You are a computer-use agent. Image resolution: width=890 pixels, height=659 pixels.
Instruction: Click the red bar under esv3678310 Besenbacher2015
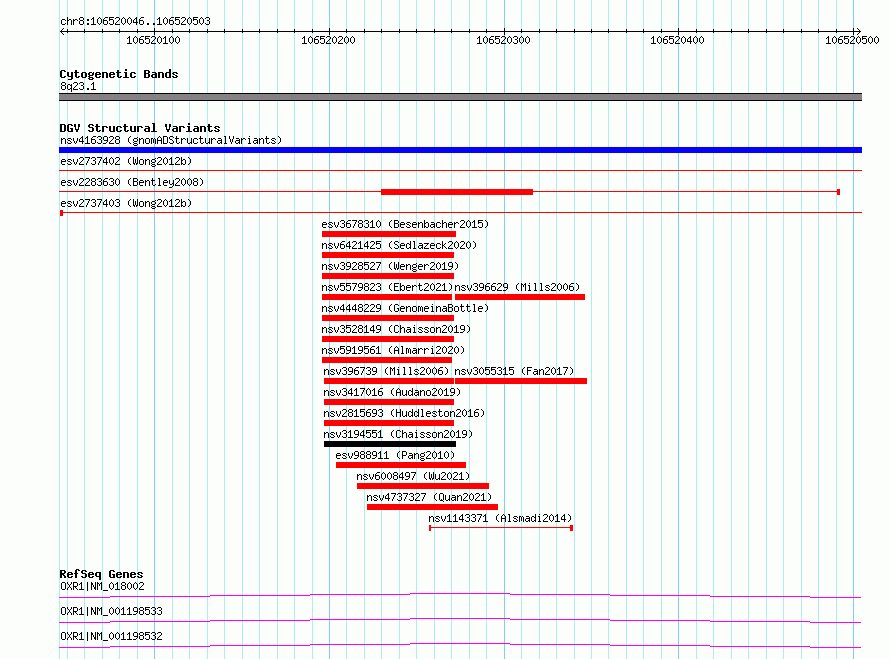(389, 234)
